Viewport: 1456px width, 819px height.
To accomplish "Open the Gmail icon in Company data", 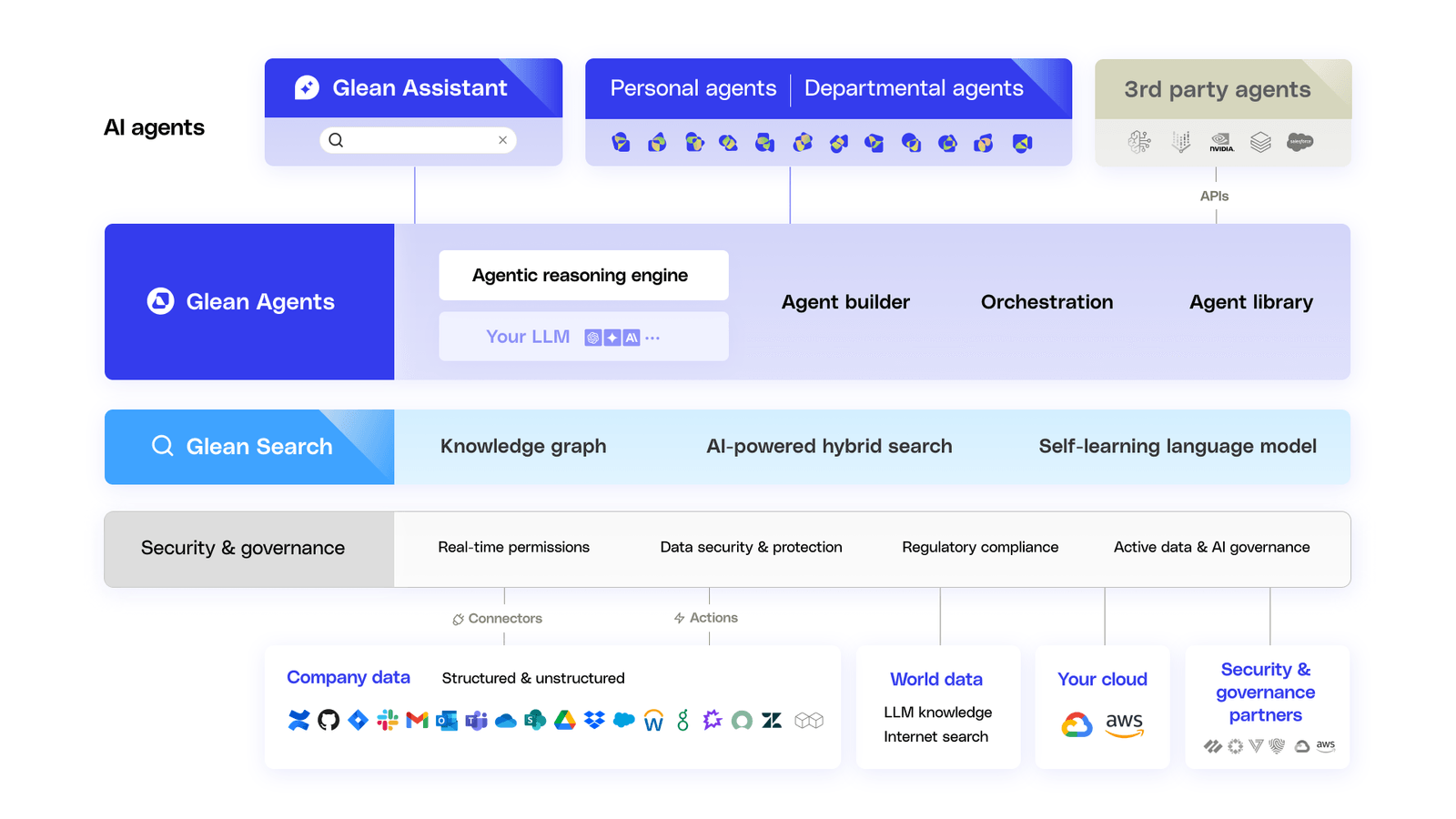I will click(418, 720).
